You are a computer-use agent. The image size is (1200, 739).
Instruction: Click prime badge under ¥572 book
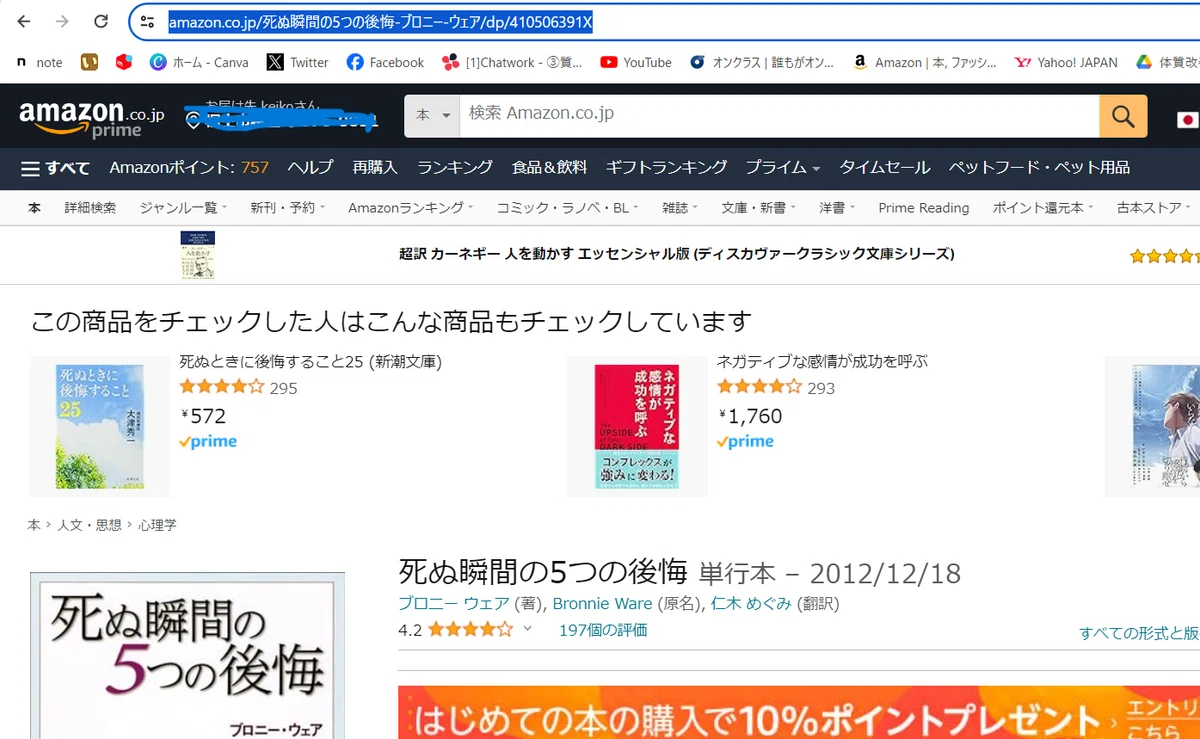tap(208, 442)
